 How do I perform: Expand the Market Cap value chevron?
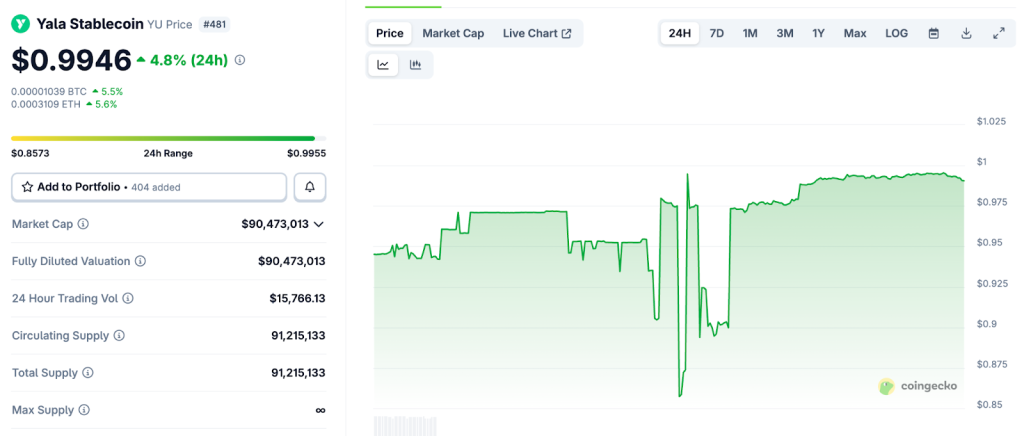(x=319, y=224)
